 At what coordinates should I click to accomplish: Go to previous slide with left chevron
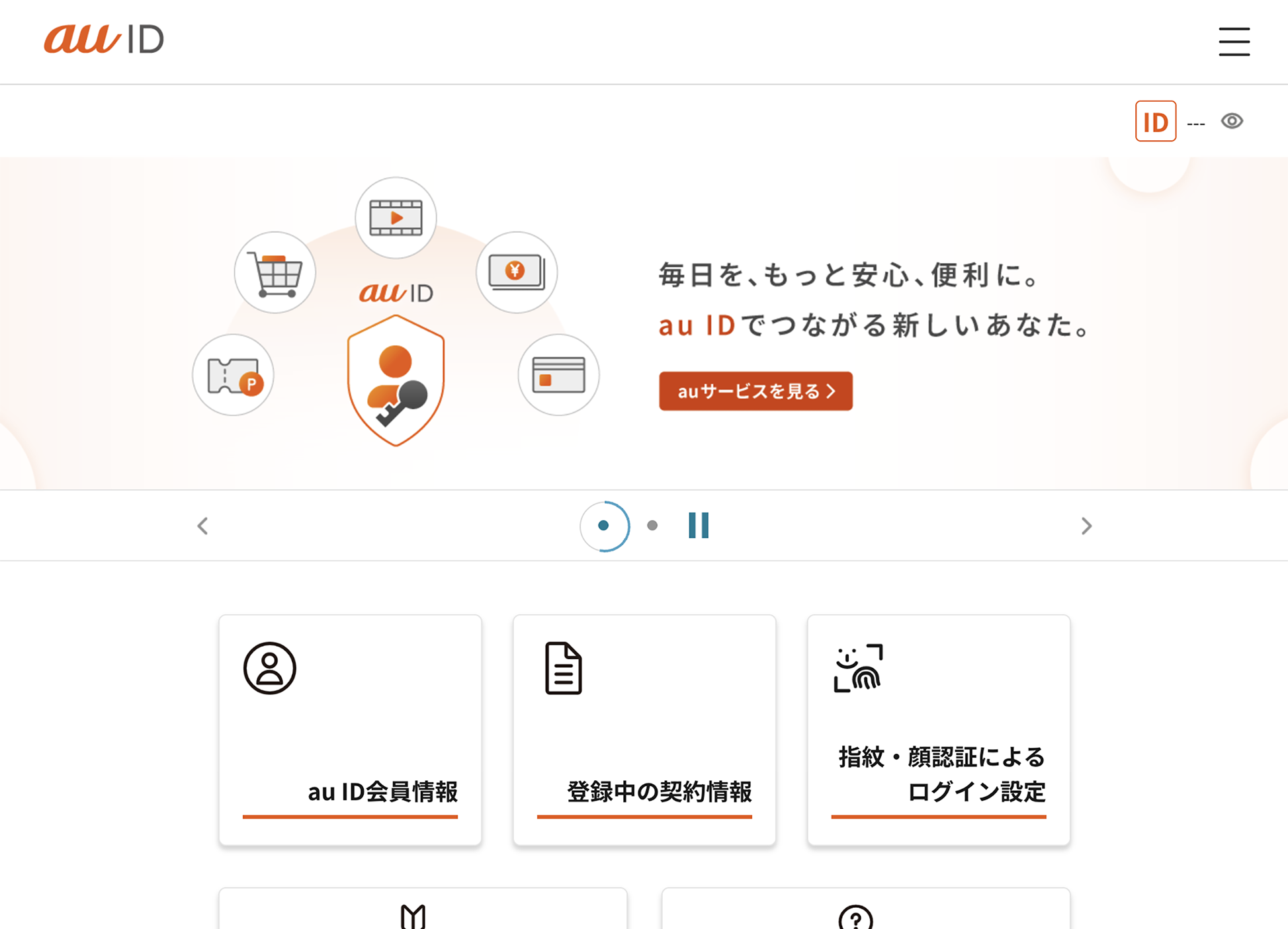coord(202,526)
